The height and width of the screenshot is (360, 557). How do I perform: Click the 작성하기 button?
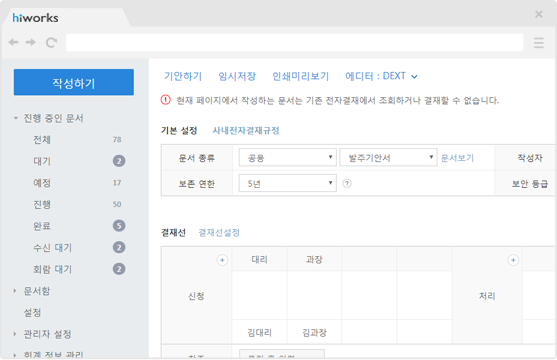pos(74,82)
